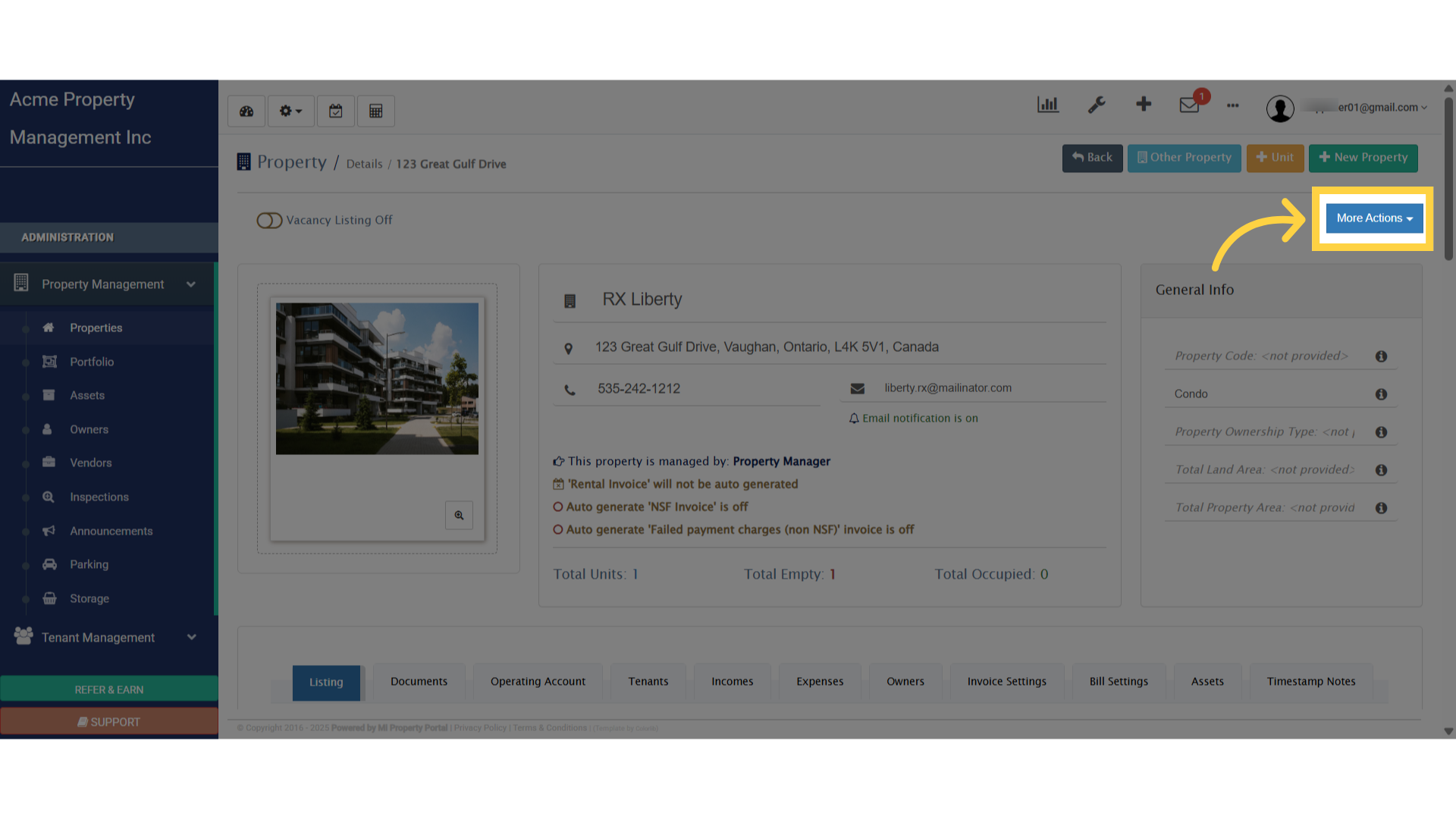
Task: Open the calculator tool icon
Action: (375, 111)
